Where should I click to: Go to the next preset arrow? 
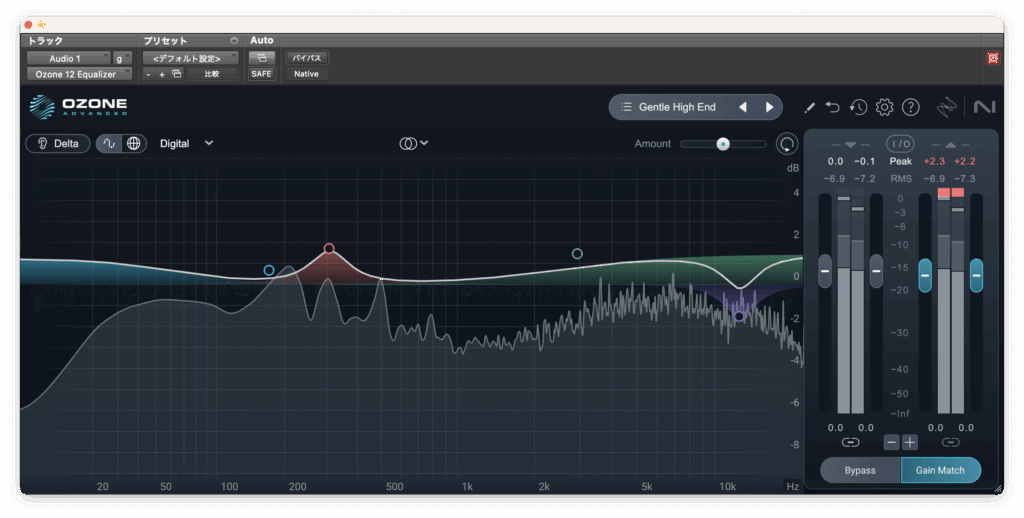pos(769,107)
